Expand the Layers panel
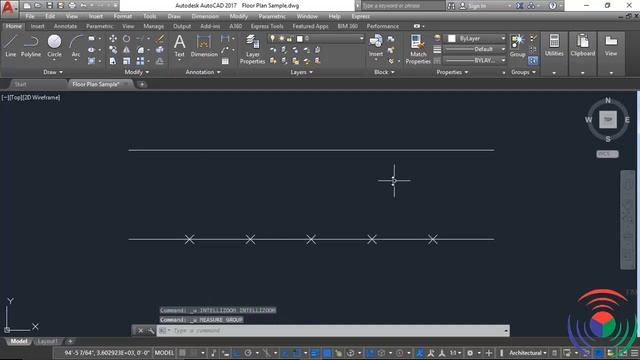Image resolution: width=640 pixels, height=360 pixels. point(302,72)
